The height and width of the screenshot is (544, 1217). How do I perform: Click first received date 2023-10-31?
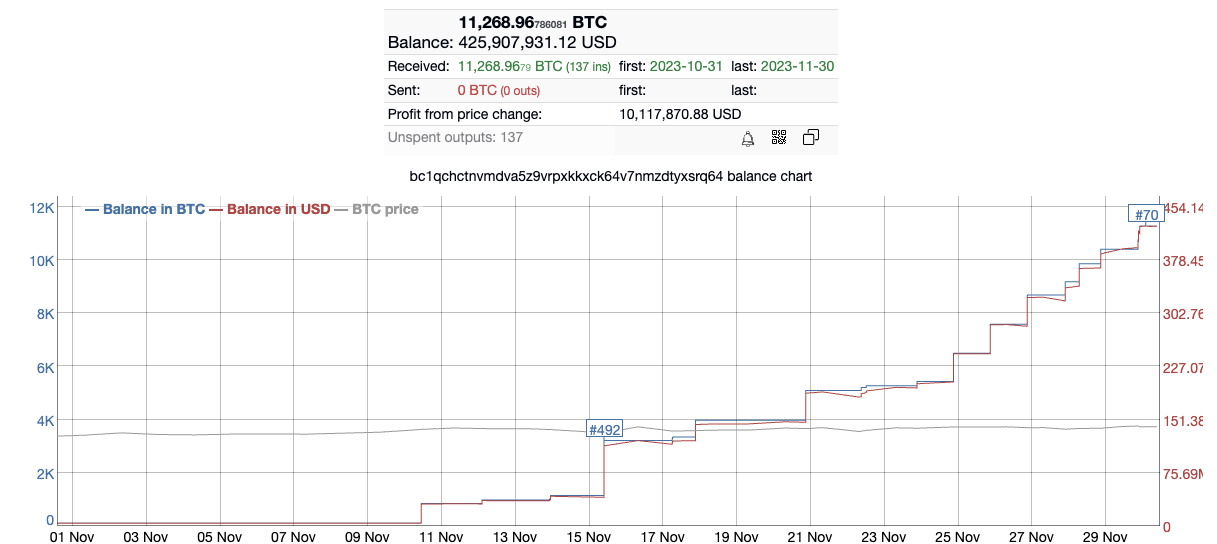687,66
